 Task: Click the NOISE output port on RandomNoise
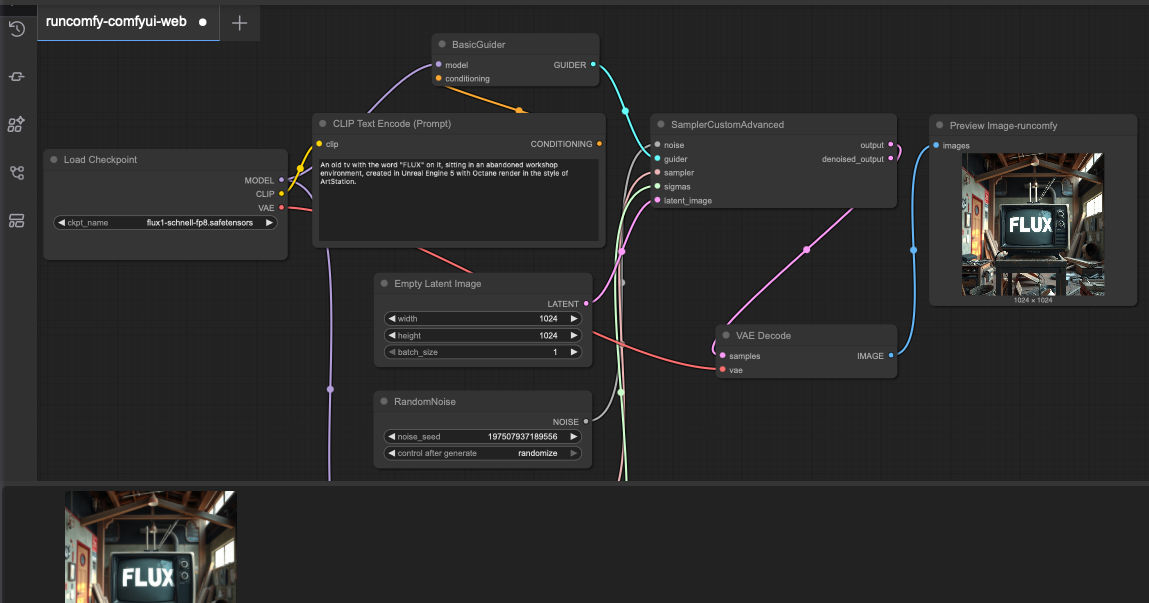click(586, 422)
